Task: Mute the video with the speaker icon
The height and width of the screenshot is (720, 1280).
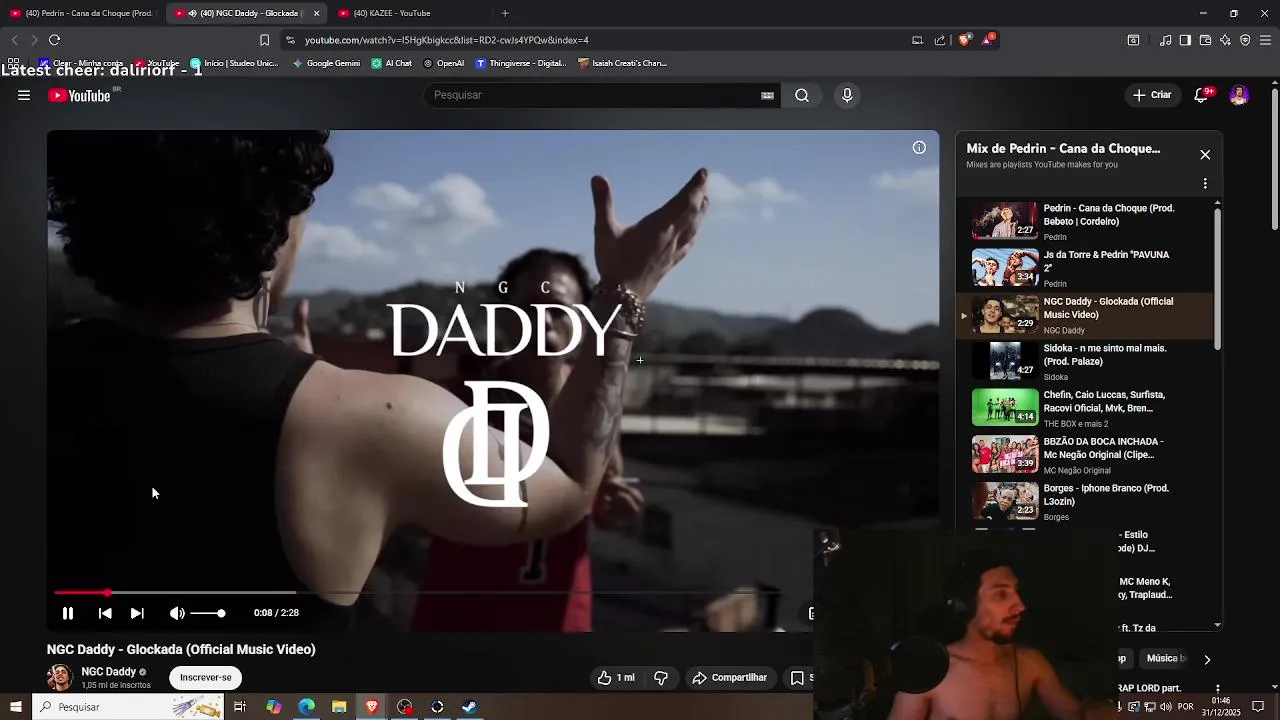Action: 177,613
